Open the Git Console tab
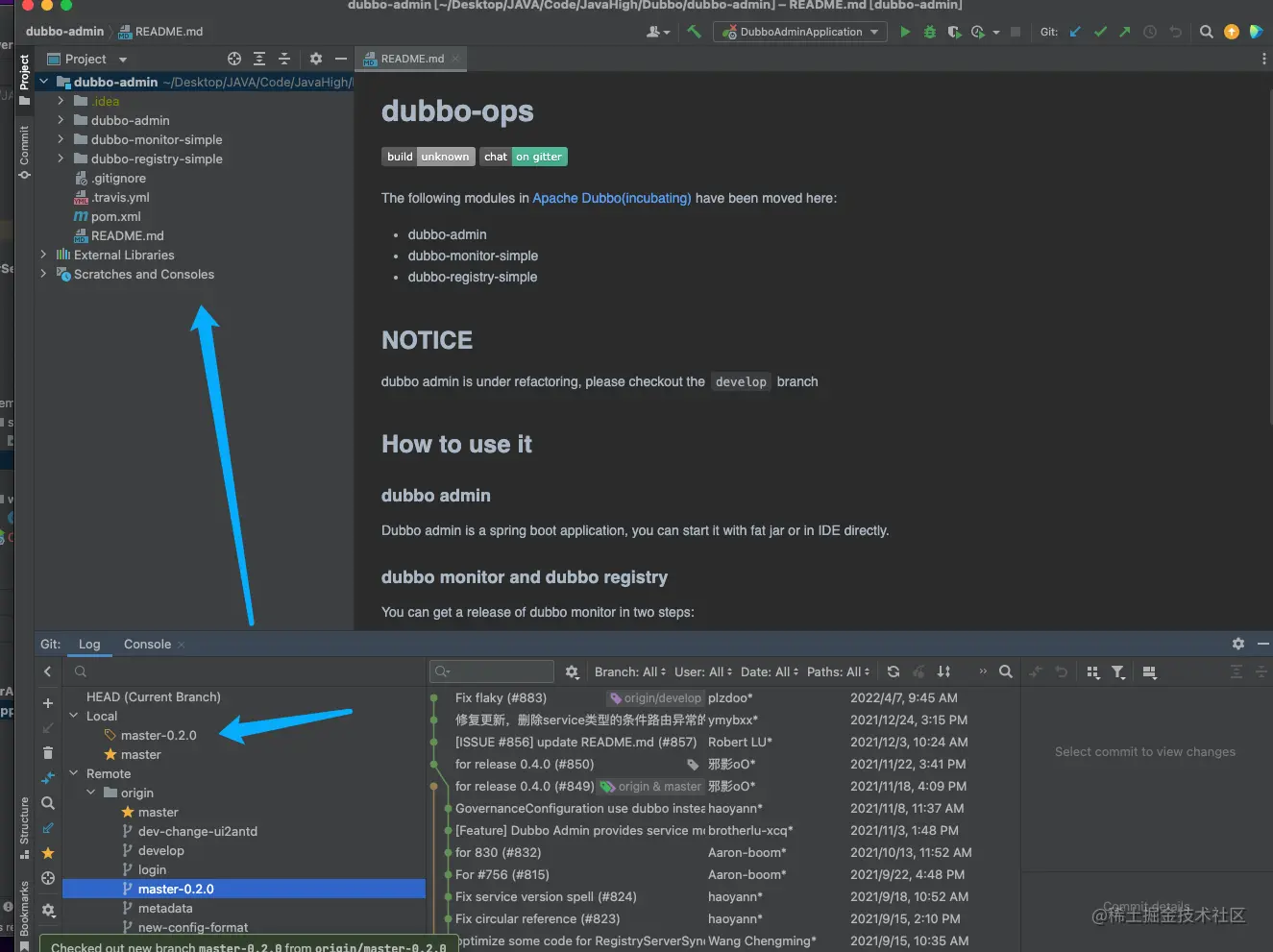 tap(147, 644)
